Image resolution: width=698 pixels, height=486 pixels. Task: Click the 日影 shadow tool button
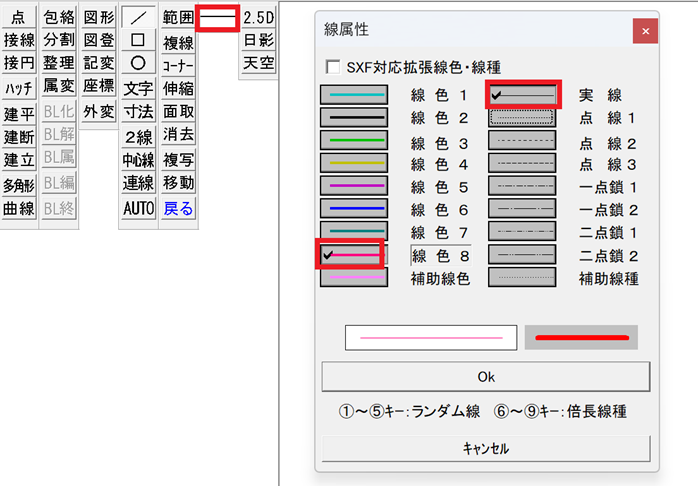point(259,40)
